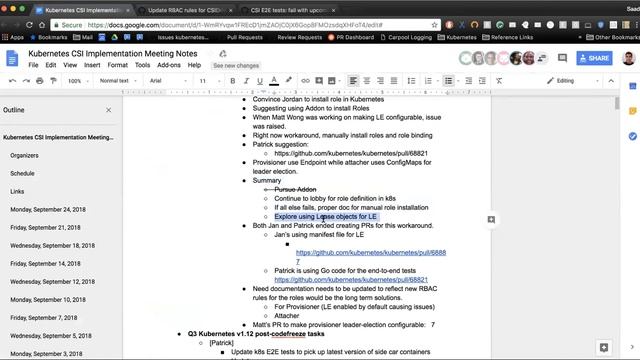Open comment history icon near Share

pyautogui.click(x=562, y=58)
